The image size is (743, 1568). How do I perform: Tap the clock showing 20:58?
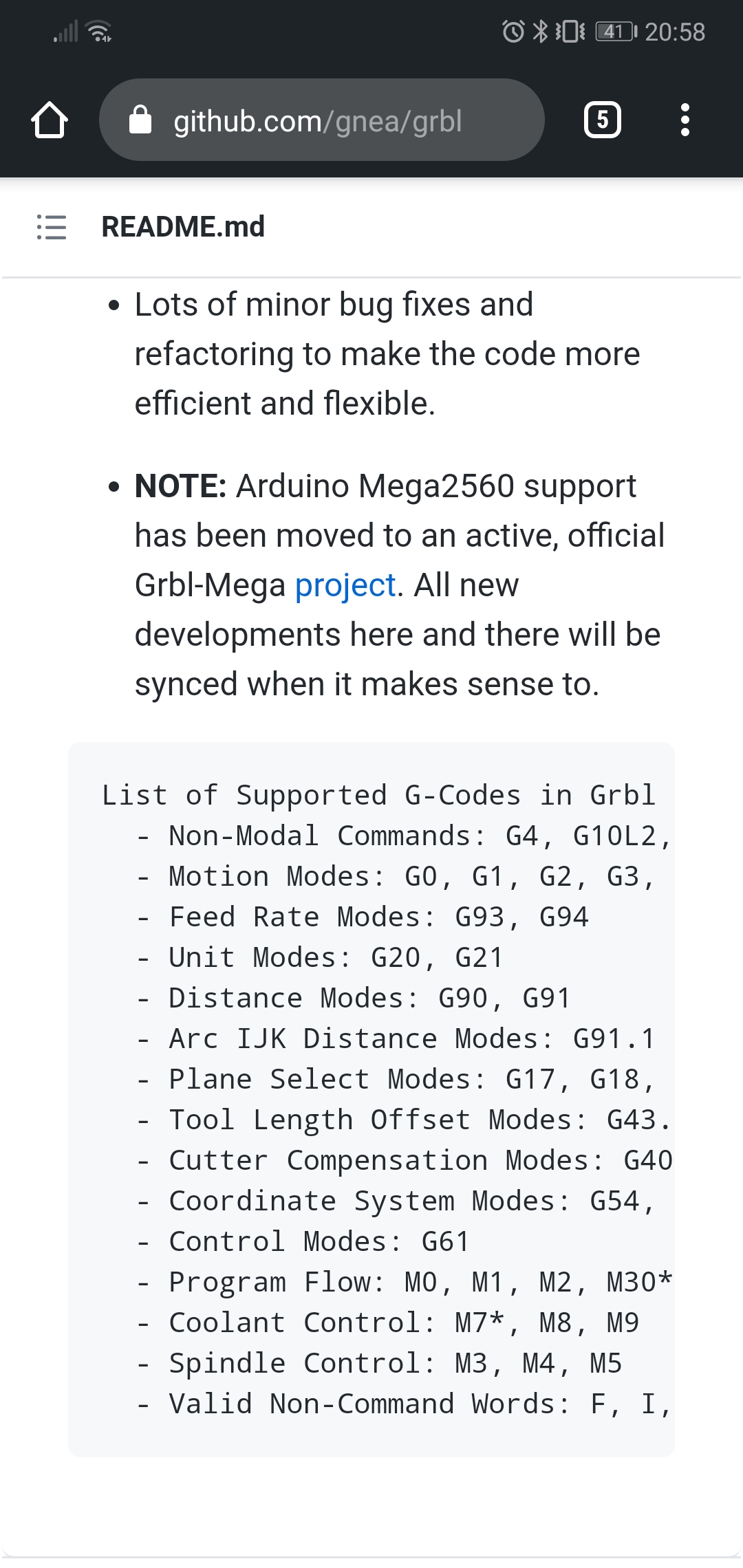(x=675, y=32)
